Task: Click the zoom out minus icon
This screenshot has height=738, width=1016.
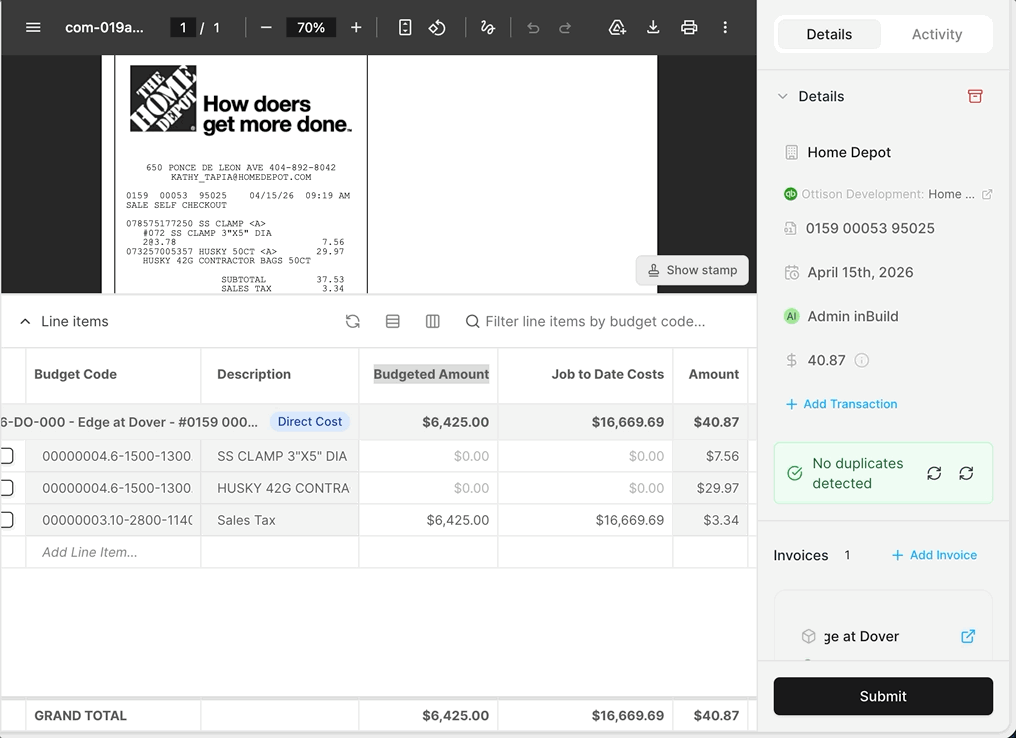Action: coord(266,27)
